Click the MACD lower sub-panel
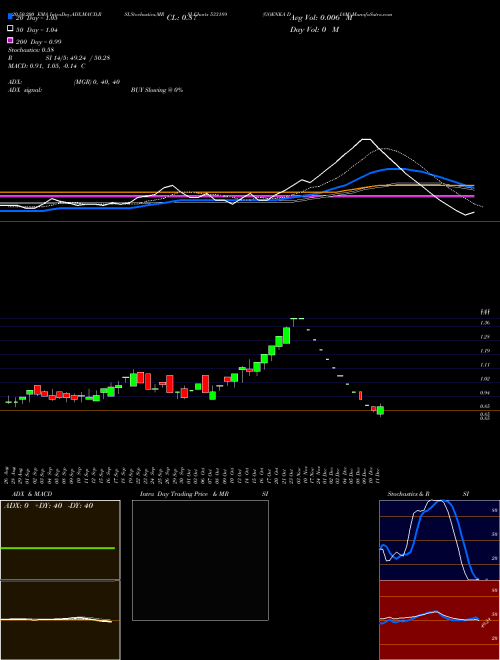The height and width of the screenshot is (660, 500). [x=60, y=620]
